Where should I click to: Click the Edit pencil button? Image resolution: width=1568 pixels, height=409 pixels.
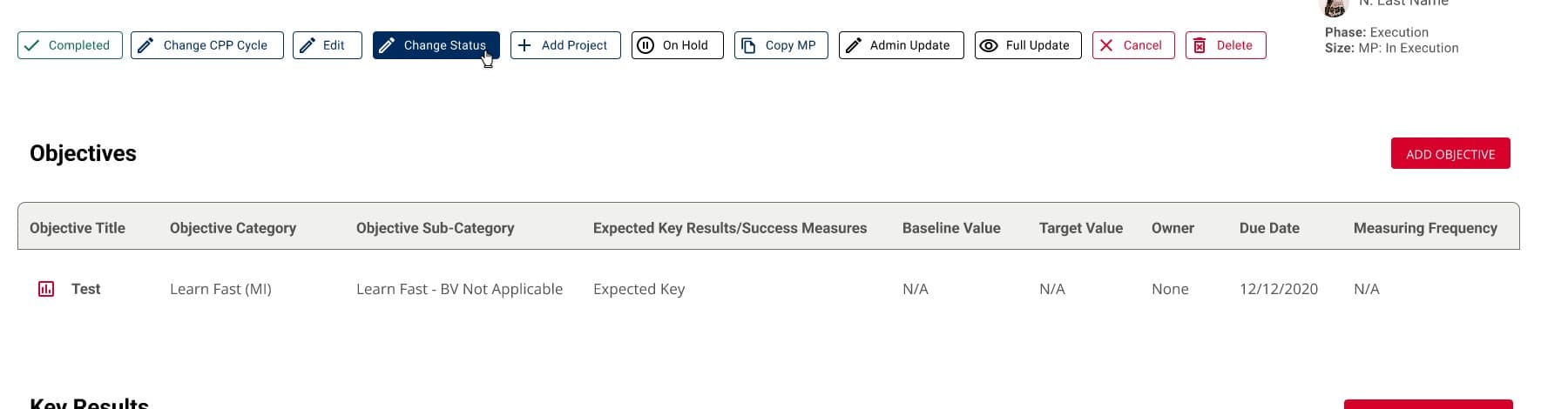pos(328,45)
